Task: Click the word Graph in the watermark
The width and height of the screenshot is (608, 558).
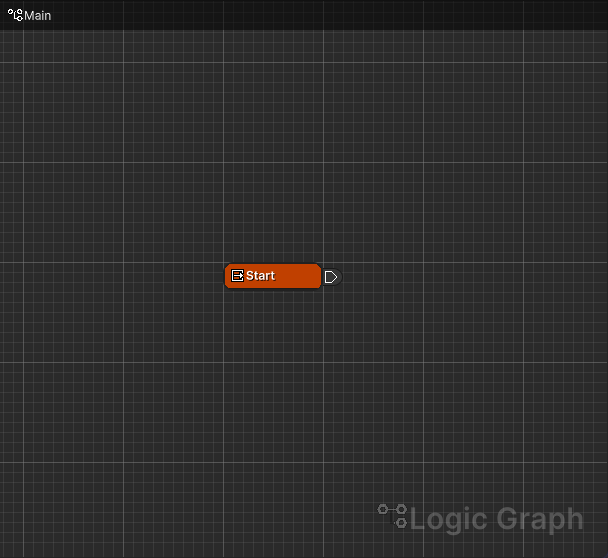Action: point(540,520)
